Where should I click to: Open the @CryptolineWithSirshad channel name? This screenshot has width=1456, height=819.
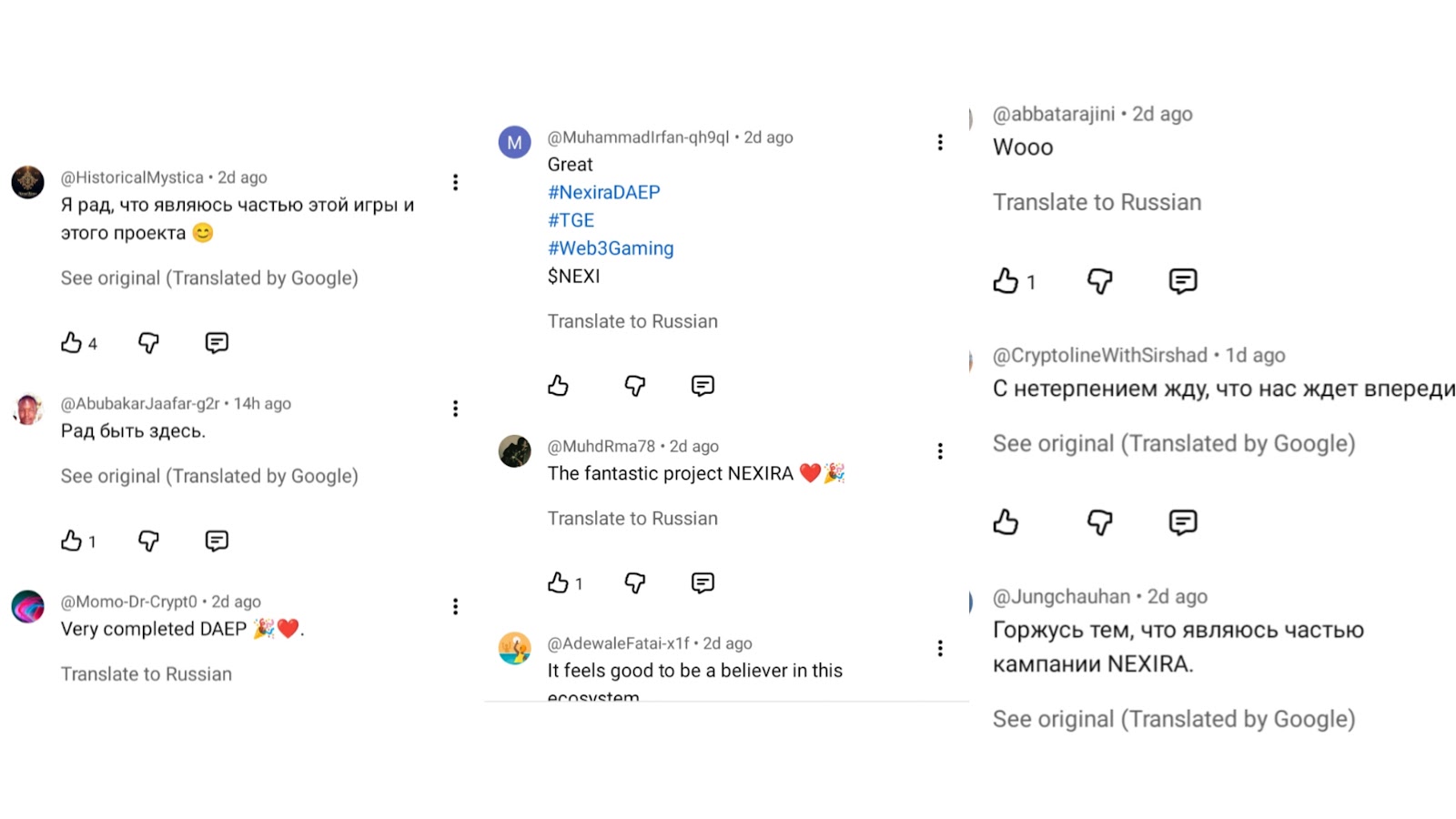1099,355
